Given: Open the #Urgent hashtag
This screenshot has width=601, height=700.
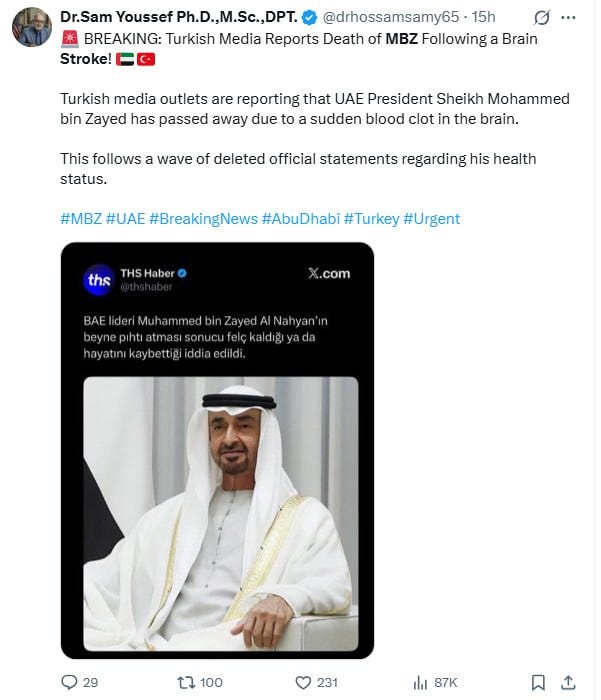Looking at the screenshot, I should point(431,218).
